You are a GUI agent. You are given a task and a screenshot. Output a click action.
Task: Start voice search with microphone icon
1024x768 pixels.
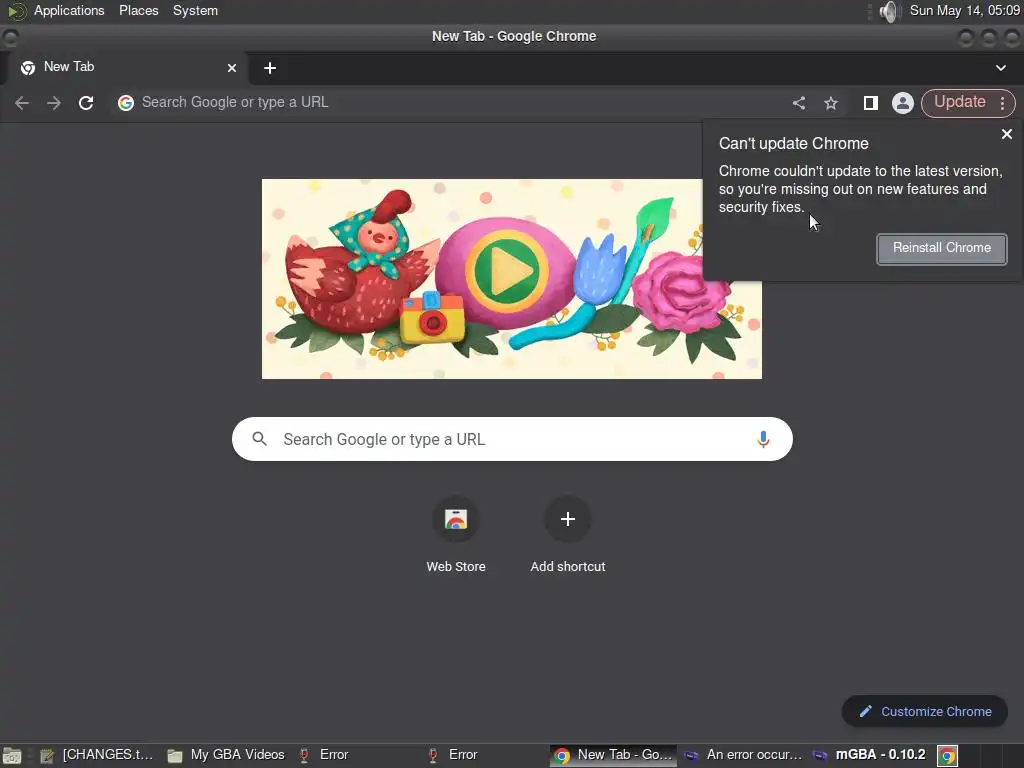(763, 439)
